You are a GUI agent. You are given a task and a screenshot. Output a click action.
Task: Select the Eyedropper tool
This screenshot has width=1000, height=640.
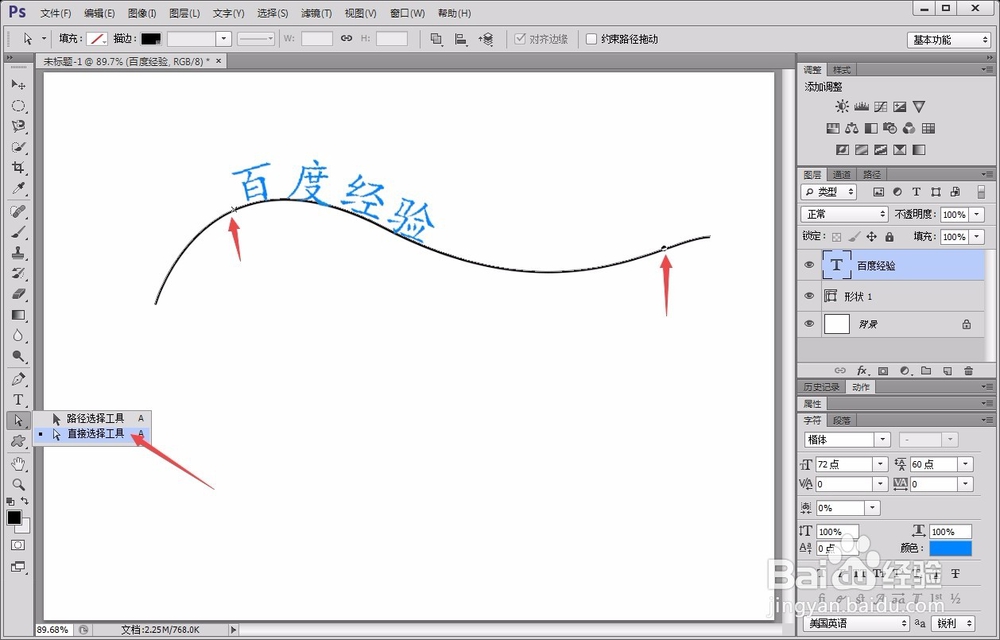tap(18, 189)
